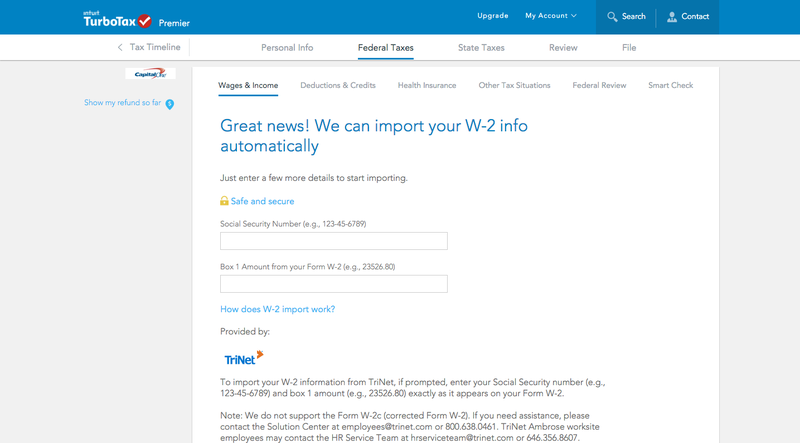800x443 pixels.
Task: Switch to the File tab
Action: click(629, 47)
